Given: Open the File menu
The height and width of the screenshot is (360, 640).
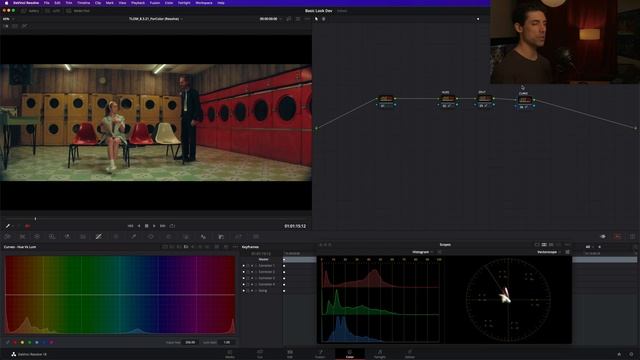Looking at the screenshot, I should (47, 3).
